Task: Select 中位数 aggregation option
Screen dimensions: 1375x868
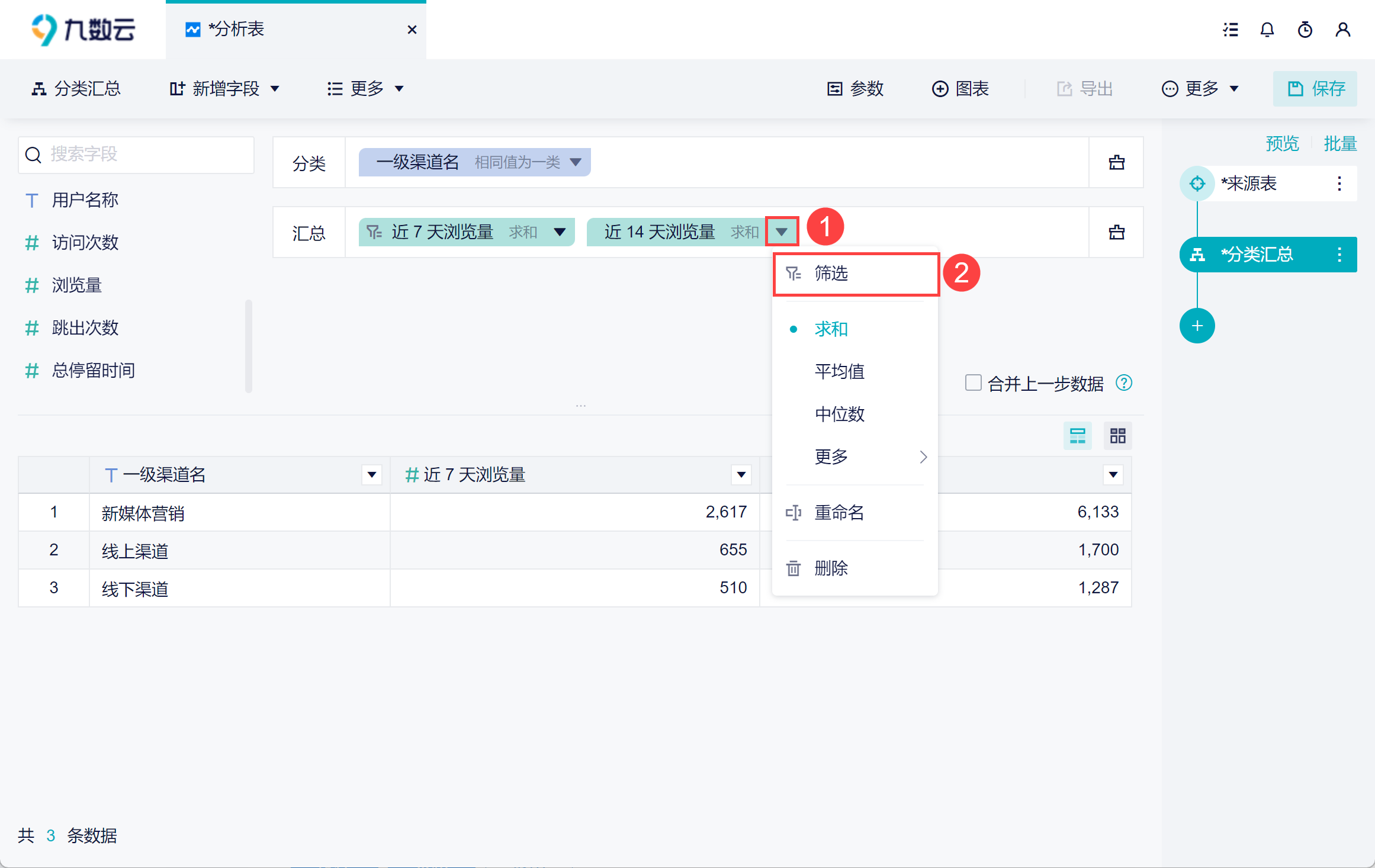Action: [839, 414]
